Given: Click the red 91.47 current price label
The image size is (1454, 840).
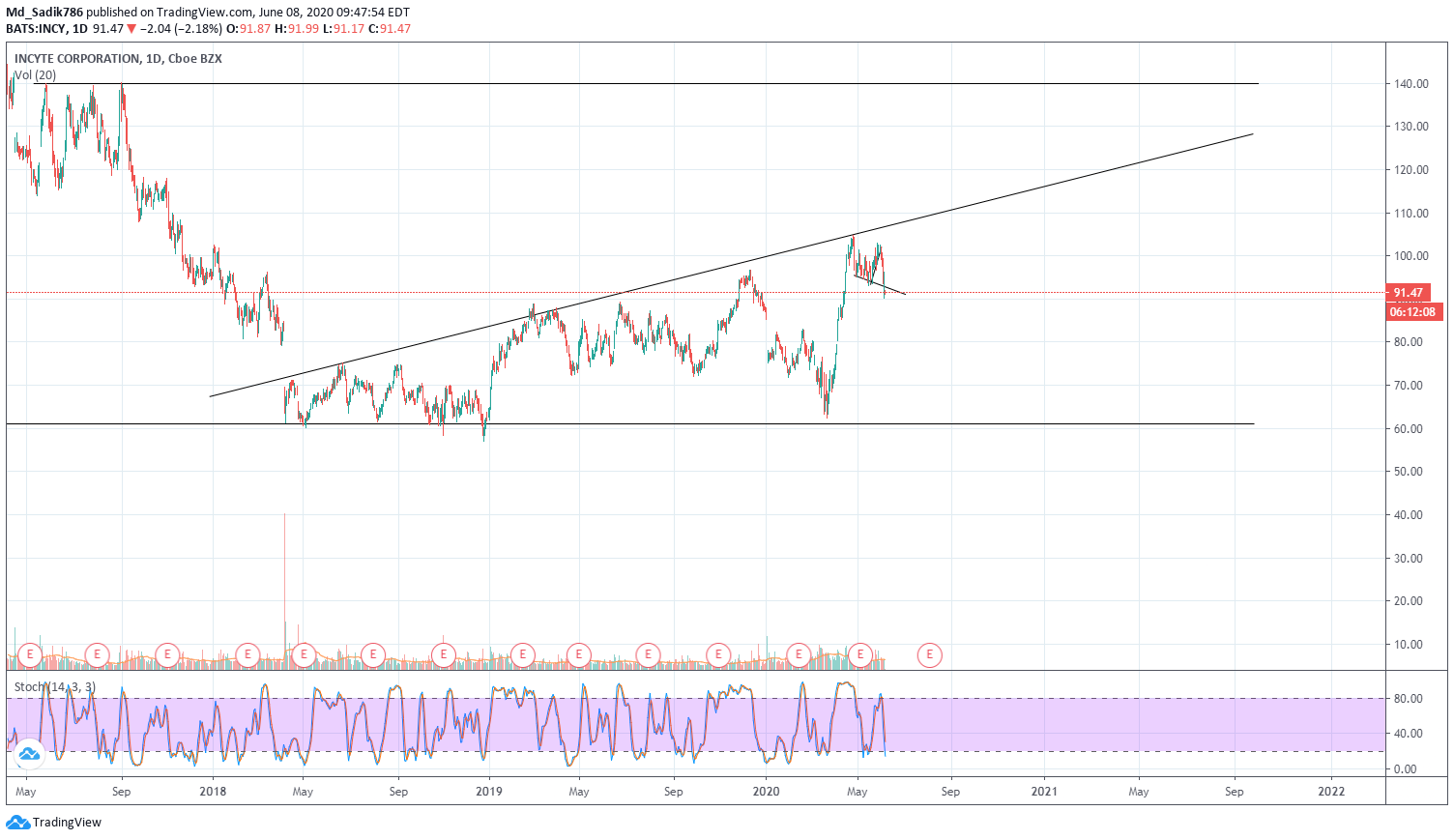Looking at the screenshot, I should (x=1409, y=292).
